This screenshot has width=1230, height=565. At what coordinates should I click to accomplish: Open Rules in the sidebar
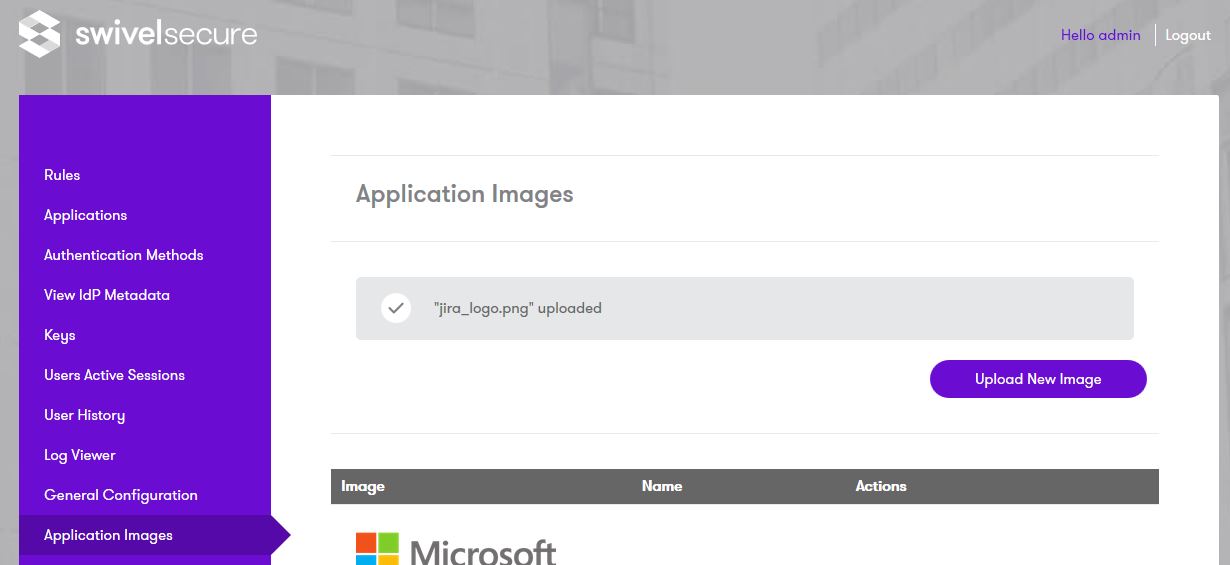coord(62,175)
